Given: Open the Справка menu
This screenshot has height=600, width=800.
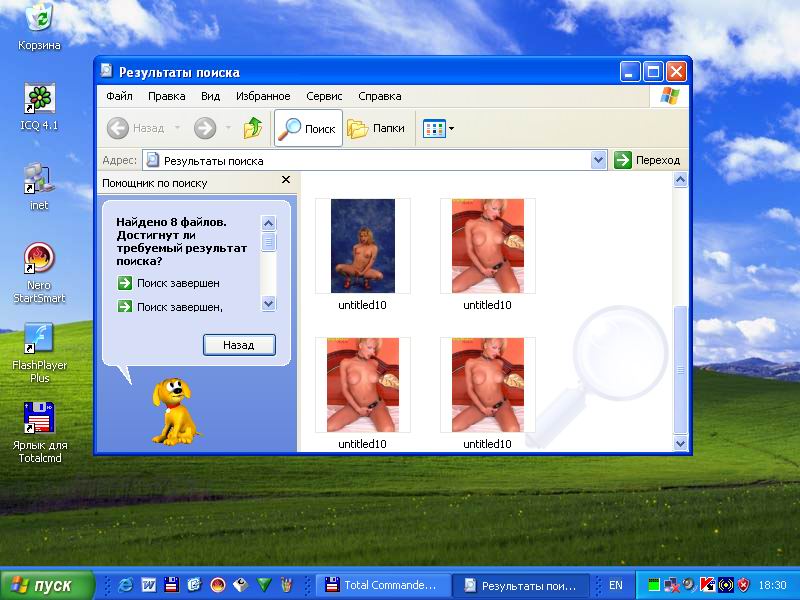Looking at the screenshot, I should [x=380, y=96].
